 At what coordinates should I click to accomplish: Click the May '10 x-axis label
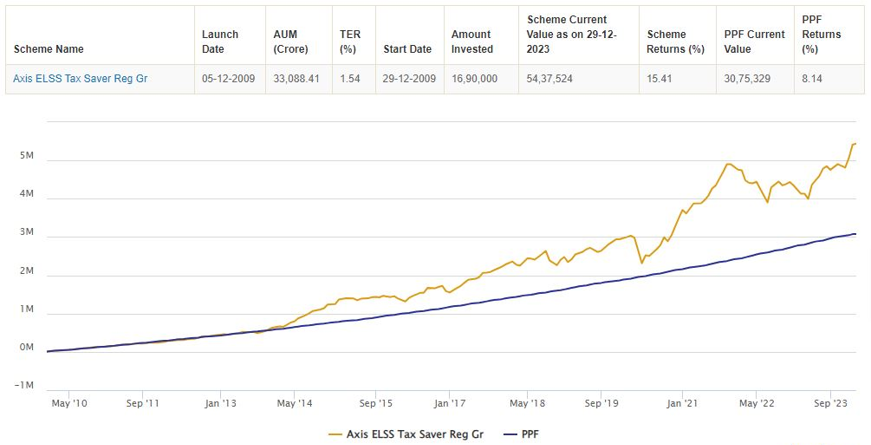(x=67, y=404)
